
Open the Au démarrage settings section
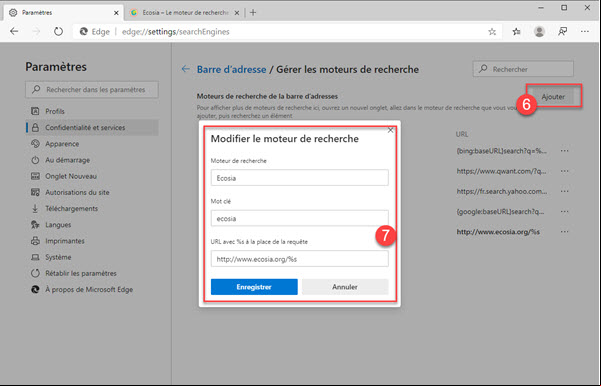[92, 160]
